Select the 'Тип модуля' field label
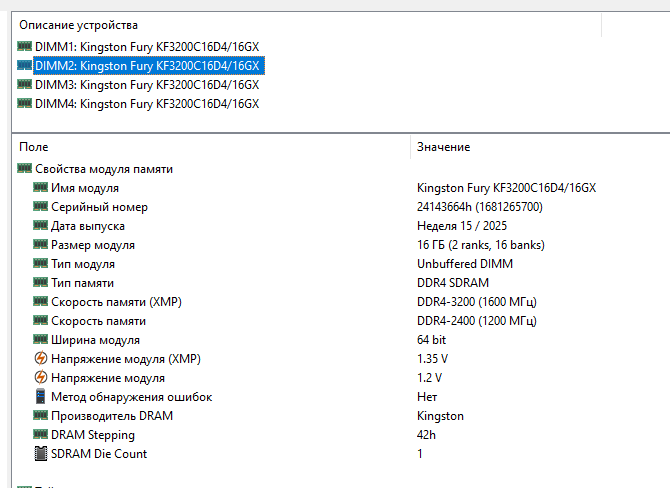Screen dimensions: 670x488 click(83, 264)
